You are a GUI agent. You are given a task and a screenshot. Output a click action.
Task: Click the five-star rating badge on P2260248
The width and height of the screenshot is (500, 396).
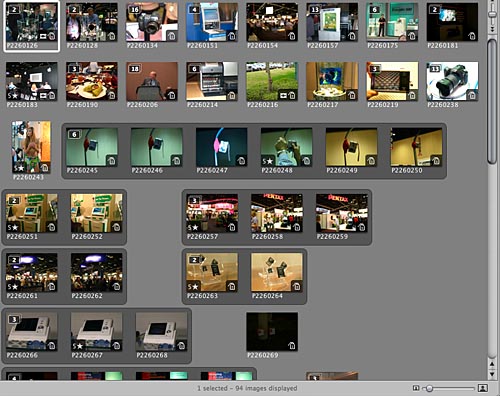tap(268, 162)
